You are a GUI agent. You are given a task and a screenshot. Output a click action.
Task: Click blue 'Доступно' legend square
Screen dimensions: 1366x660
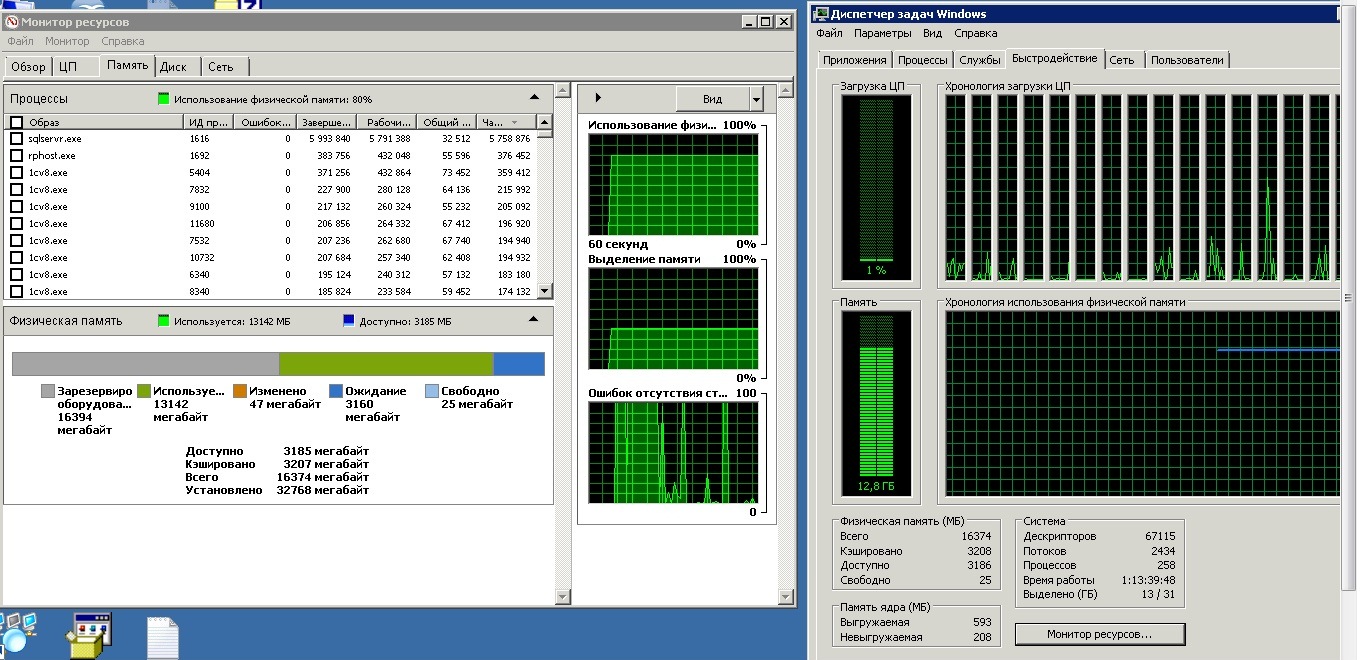click(x=349, y=321)
